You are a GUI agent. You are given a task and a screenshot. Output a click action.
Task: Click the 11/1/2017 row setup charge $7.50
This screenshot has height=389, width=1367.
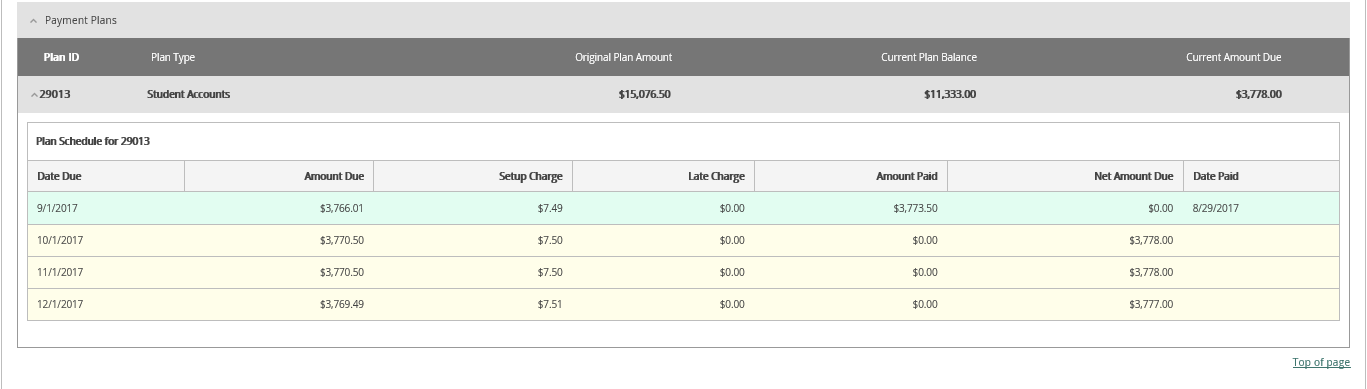click(x=550, y=272)
